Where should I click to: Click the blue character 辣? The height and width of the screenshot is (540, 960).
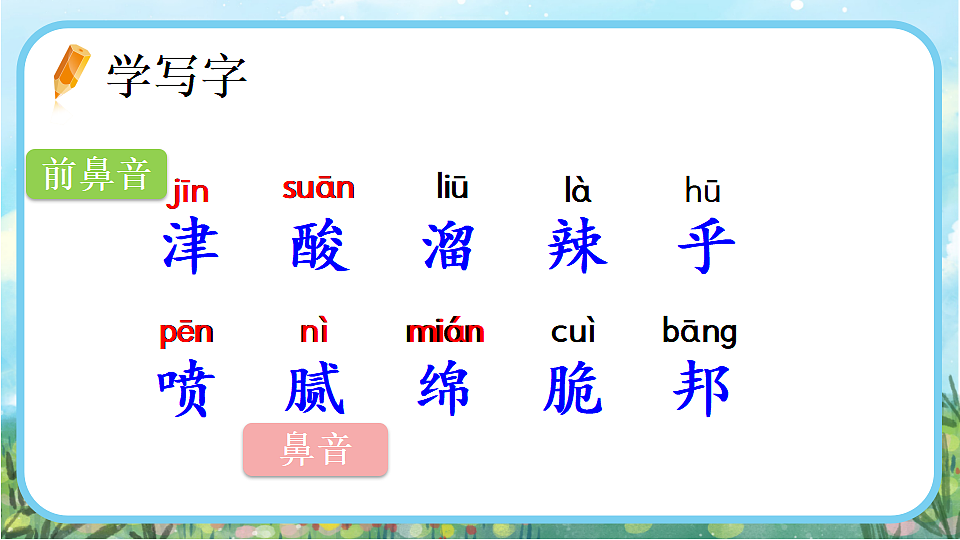577,246
